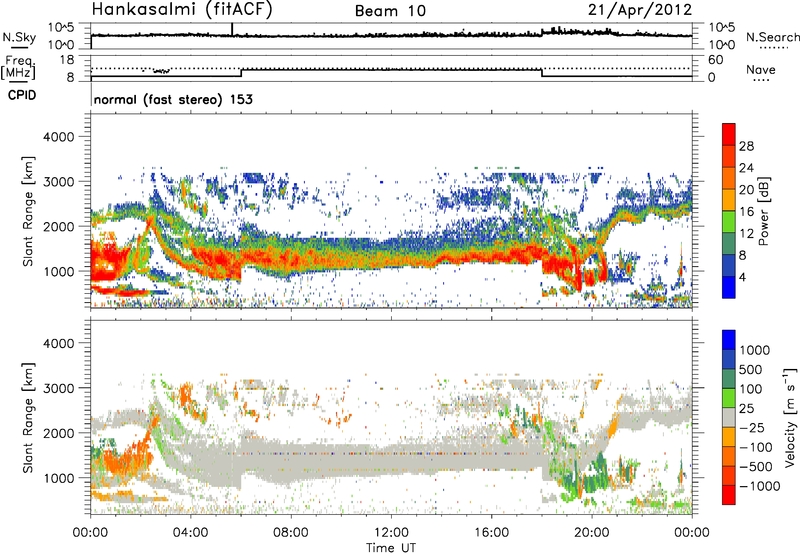Click the 3000 km tick of velocity panel

pyautogui.click(x=58, y=388)
